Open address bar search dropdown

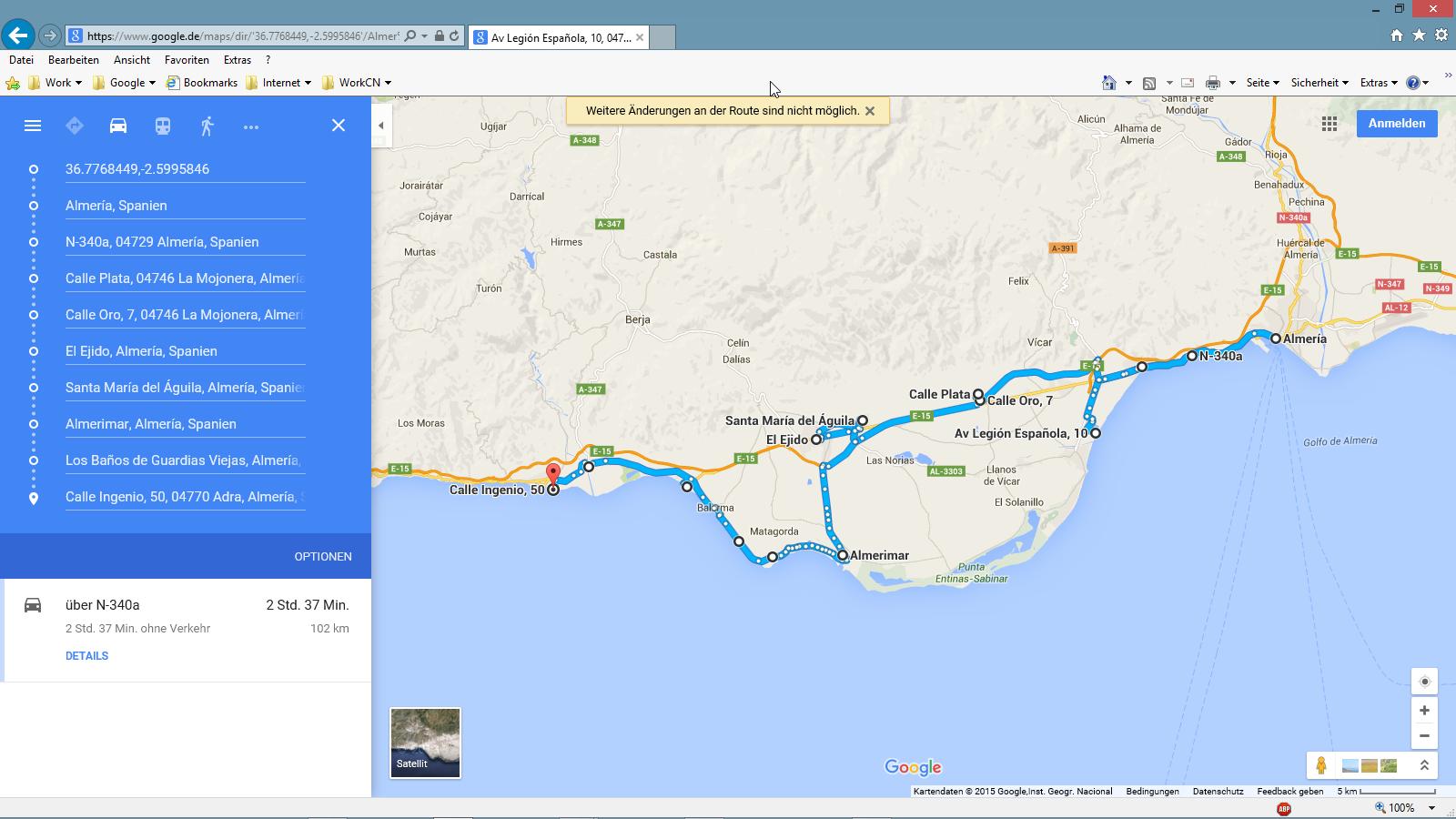424,36
